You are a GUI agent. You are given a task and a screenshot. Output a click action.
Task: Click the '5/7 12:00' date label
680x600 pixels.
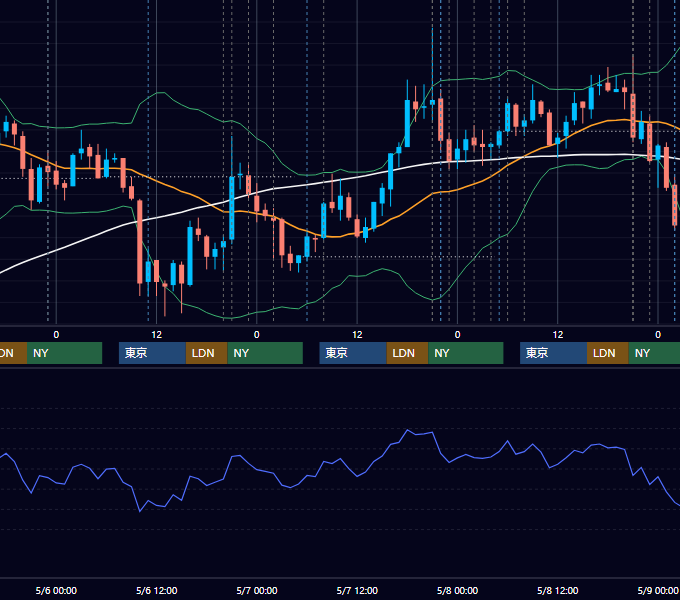coord(357,590)
